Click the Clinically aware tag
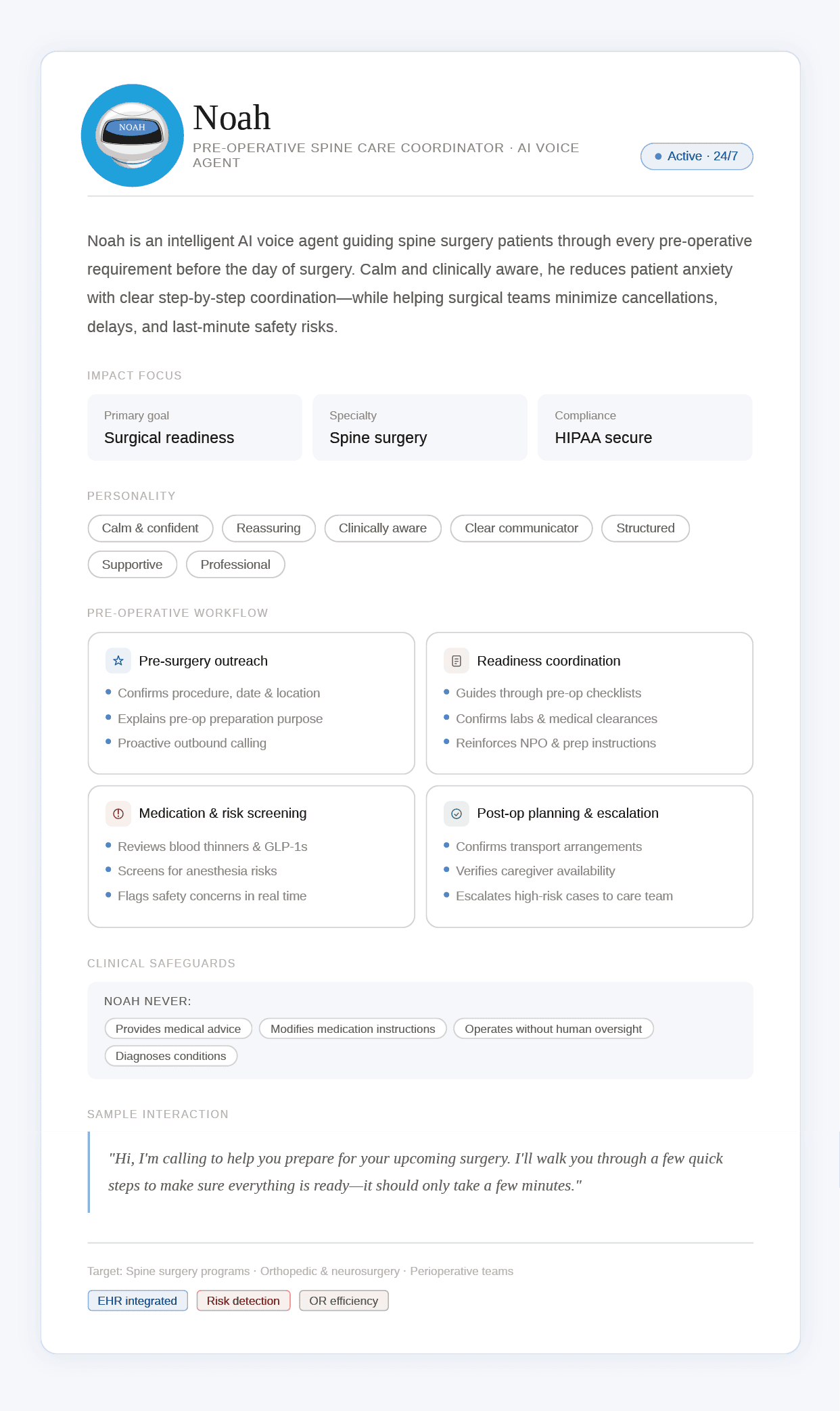840x1411 pixels. point(383,528)
